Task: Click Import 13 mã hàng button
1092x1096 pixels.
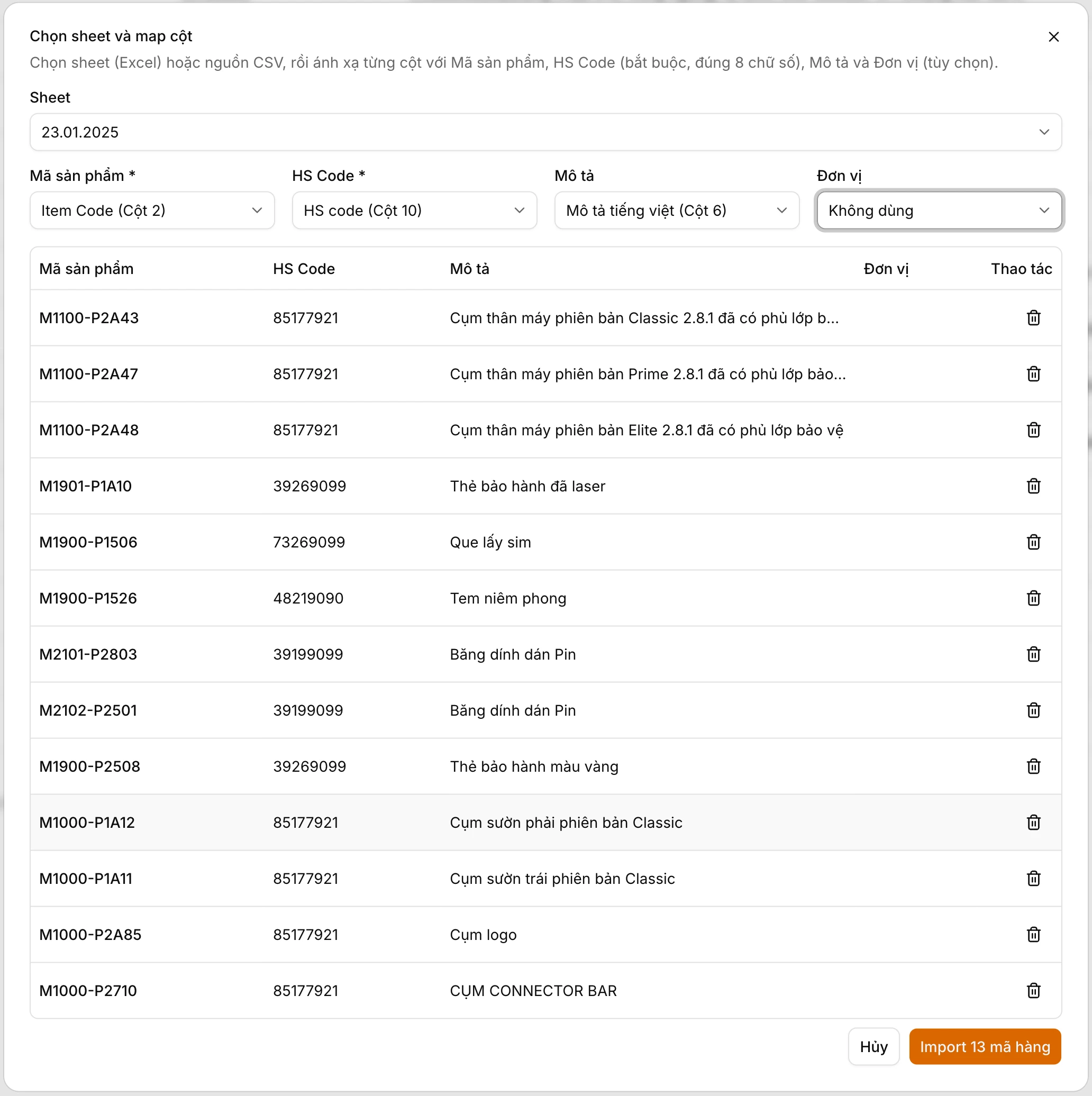Action: click(x=985, y=1047)
